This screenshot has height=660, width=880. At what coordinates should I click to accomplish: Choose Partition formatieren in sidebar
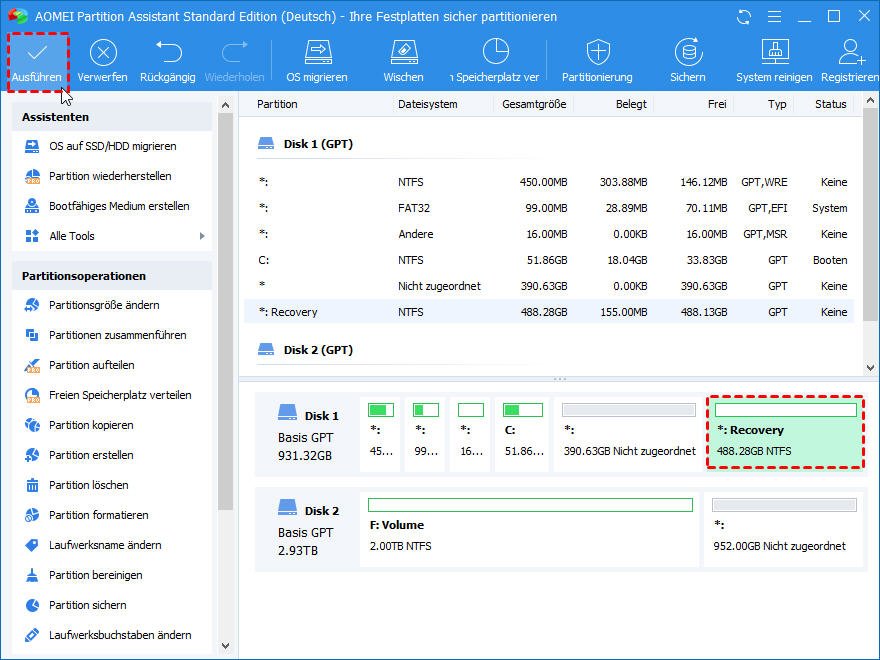click(x=98, y=515)
